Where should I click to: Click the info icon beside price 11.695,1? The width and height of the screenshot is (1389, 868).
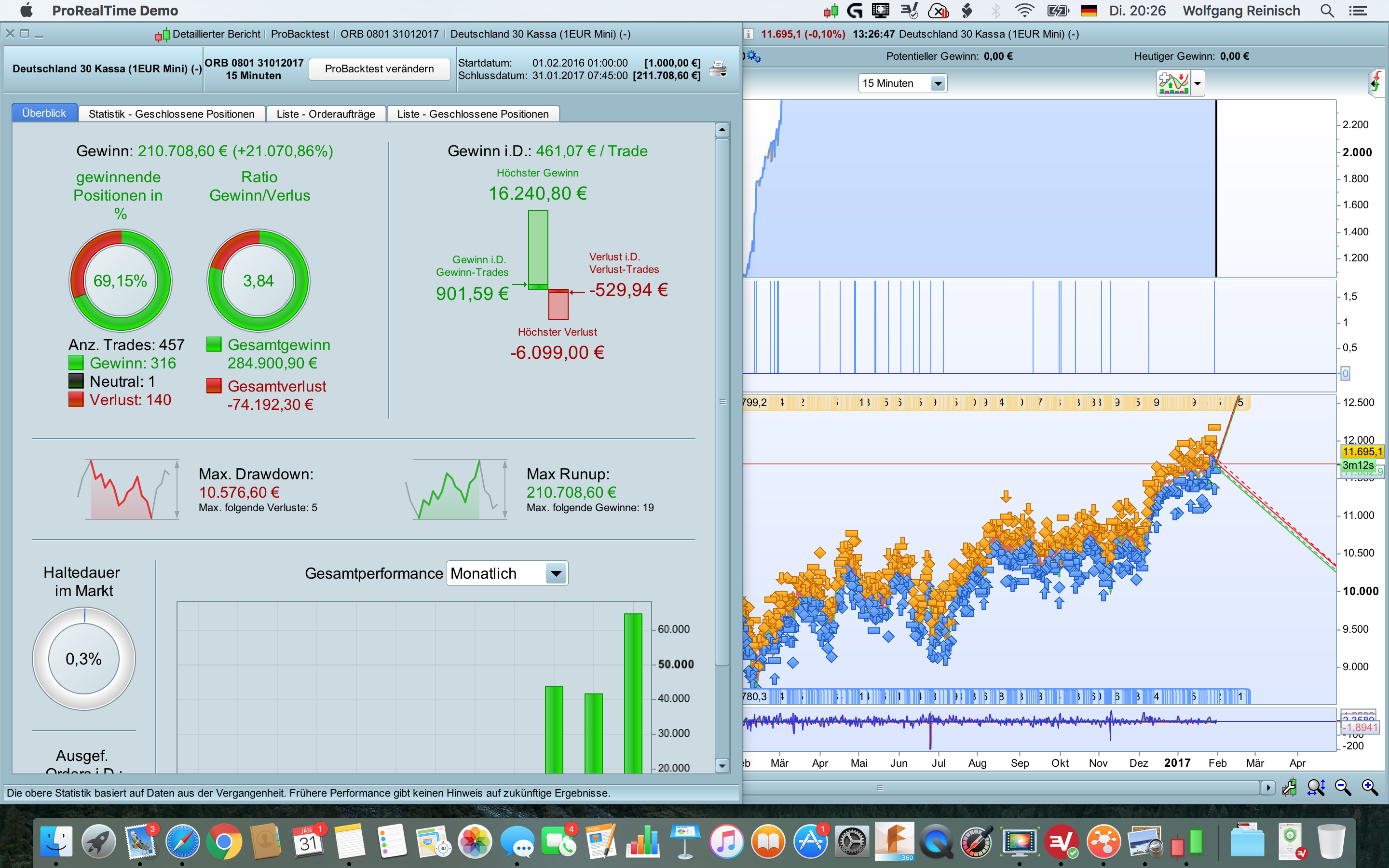[749, 34]
